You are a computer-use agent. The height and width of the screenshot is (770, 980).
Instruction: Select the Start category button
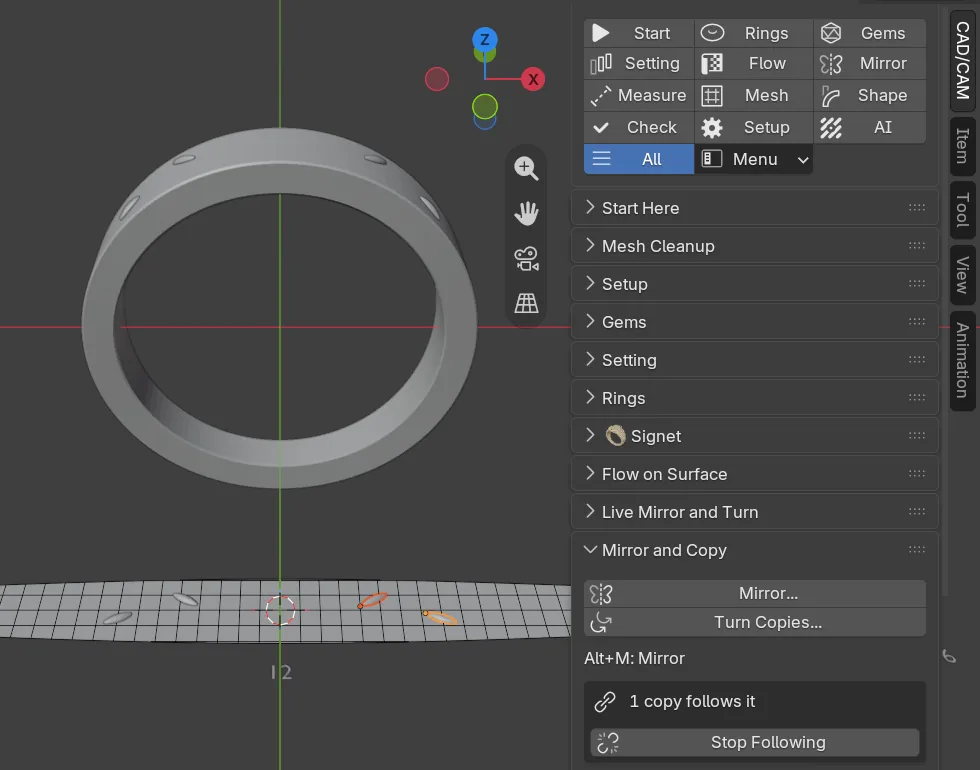click(x=639, y=32)
